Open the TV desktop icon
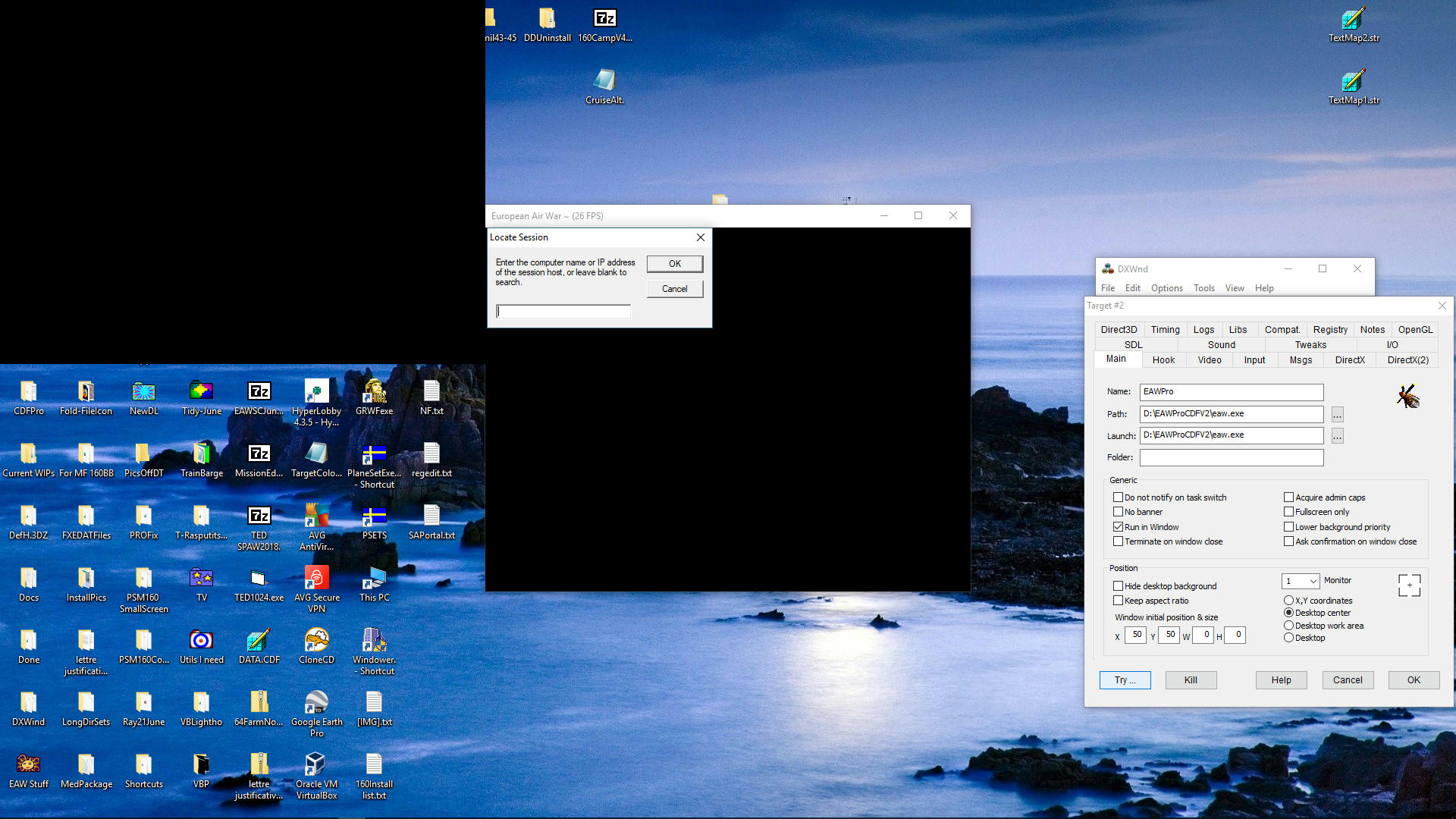The image size is (1456, 819). tap(201, 584)
